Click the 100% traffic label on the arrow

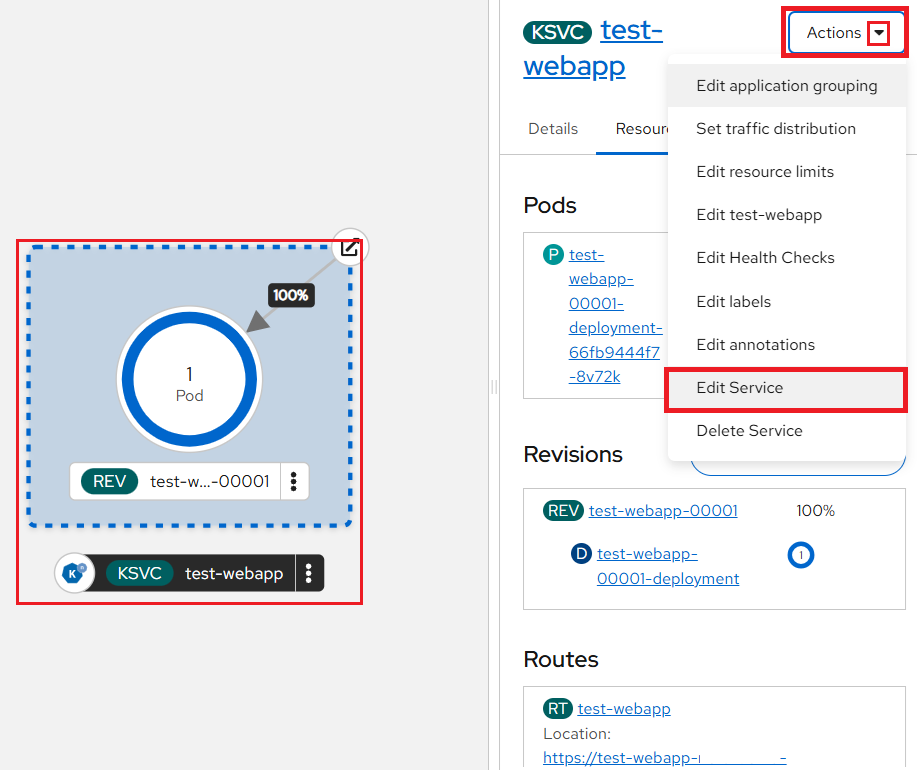tap(291, 296)
